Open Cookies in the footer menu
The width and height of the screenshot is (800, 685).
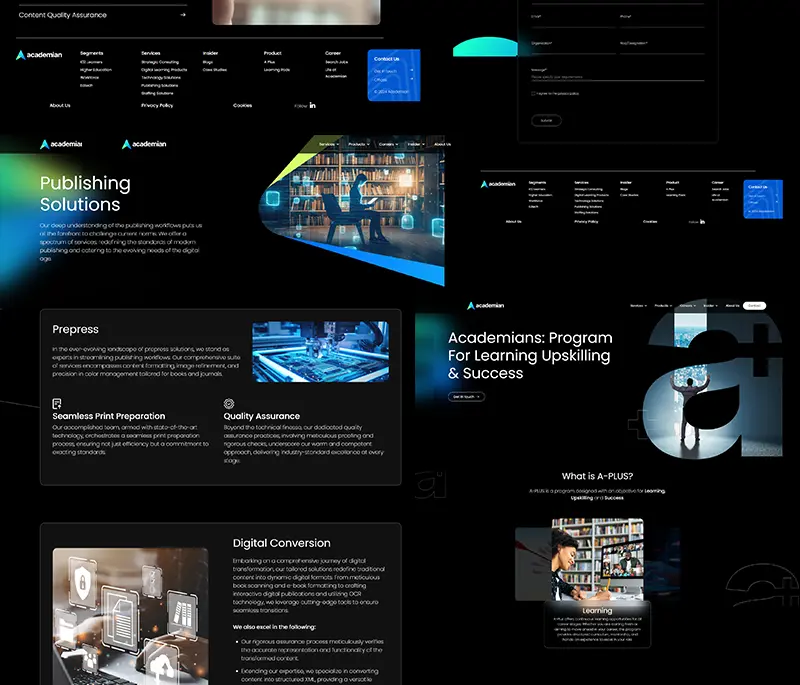pos(241,105)
